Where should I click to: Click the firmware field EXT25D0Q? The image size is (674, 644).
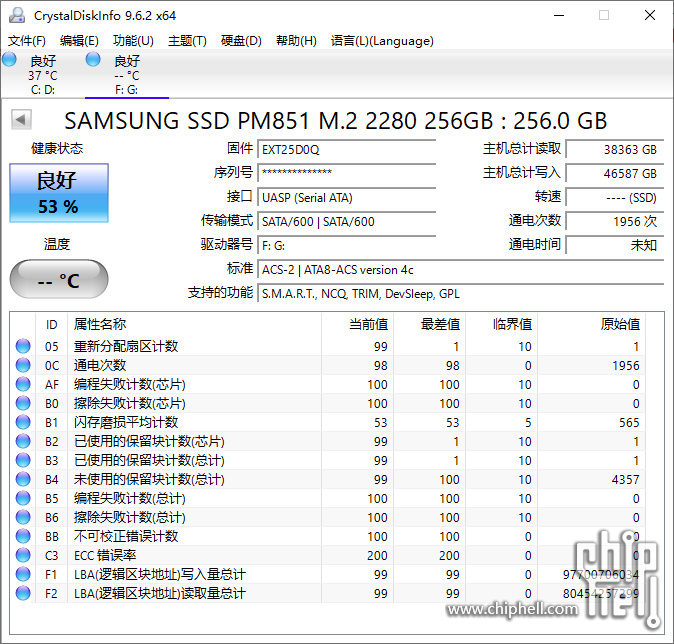[347, 150]
